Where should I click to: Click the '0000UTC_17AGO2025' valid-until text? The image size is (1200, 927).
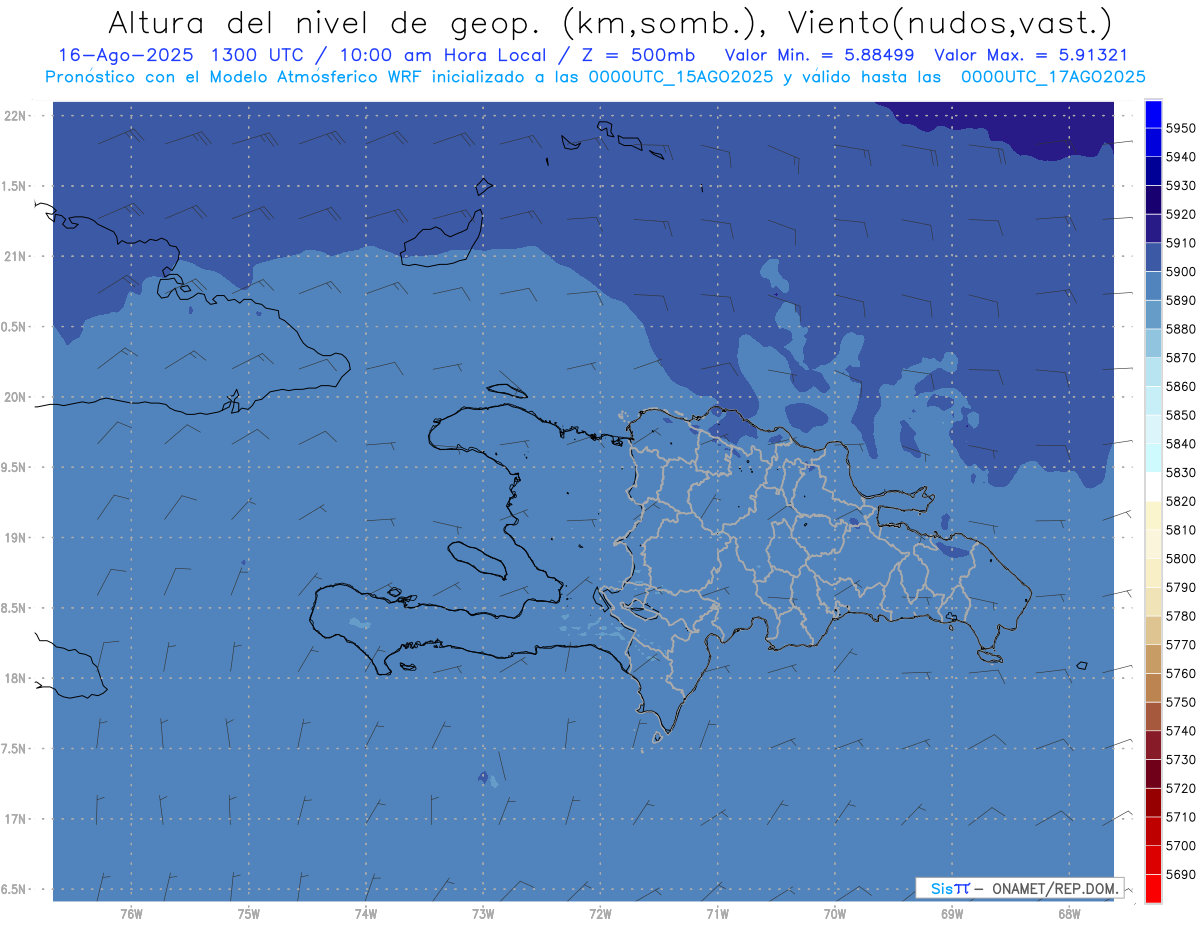(1053, 77)
